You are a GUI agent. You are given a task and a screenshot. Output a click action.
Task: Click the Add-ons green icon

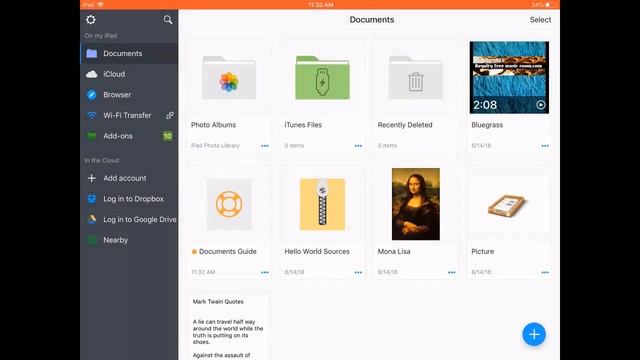pyautogui.click(x=92, y=136)
